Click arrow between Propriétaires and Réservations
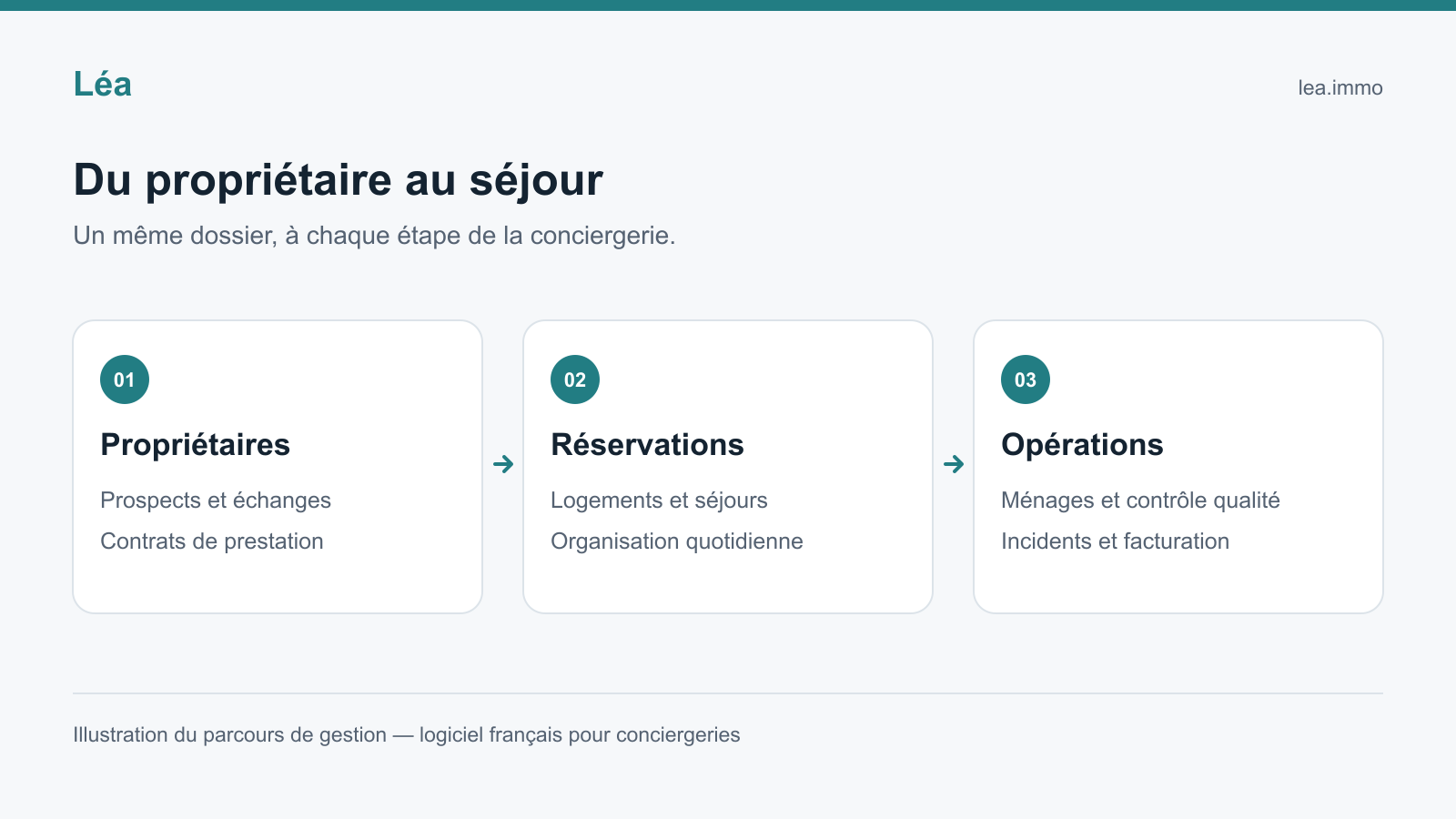Image resolution: width=1456 pixels, height=819 pixels. click(503, 464)
